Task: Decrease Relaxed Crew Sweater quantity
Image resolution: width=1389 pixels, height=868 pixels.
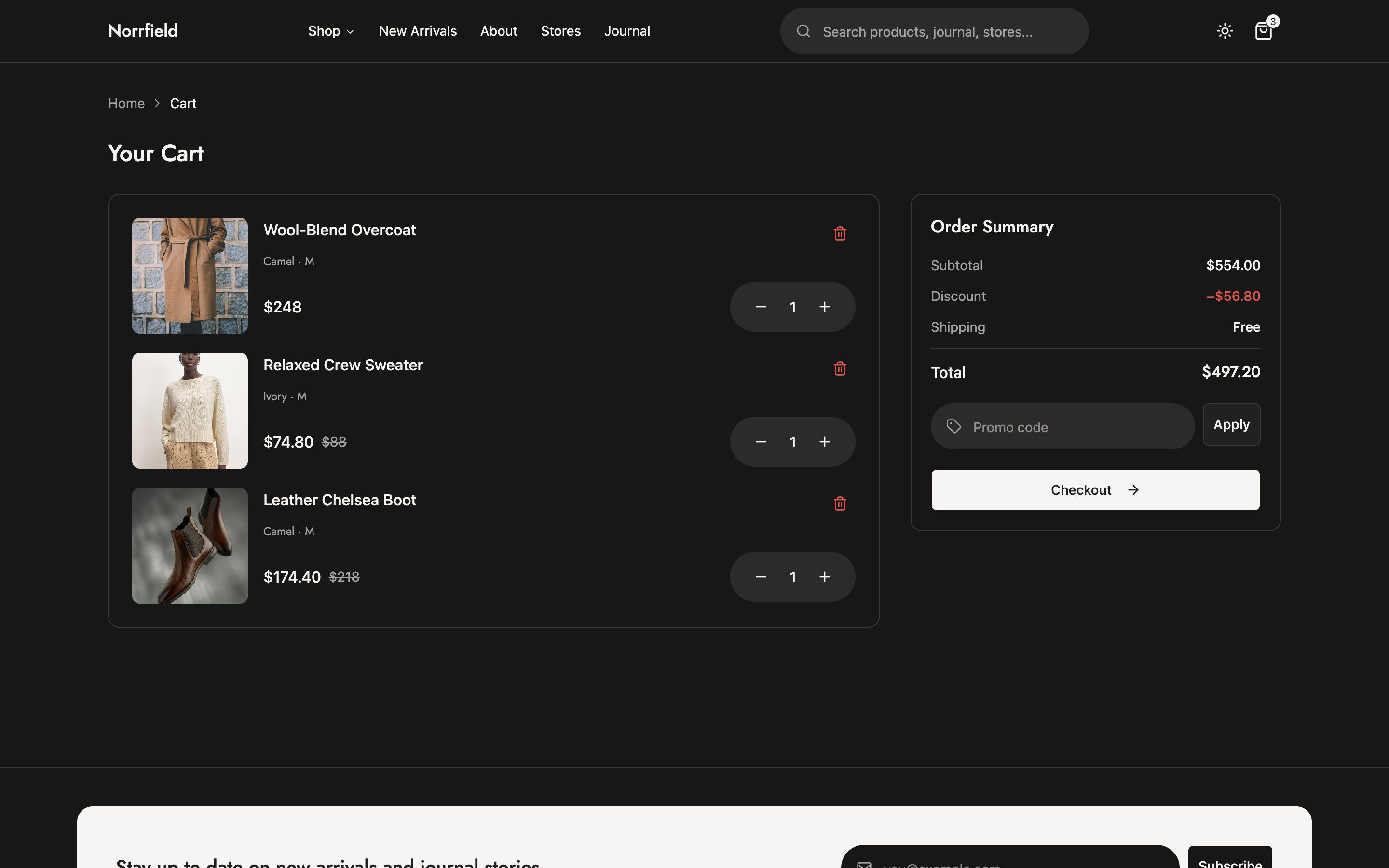Action: (761, 441)
